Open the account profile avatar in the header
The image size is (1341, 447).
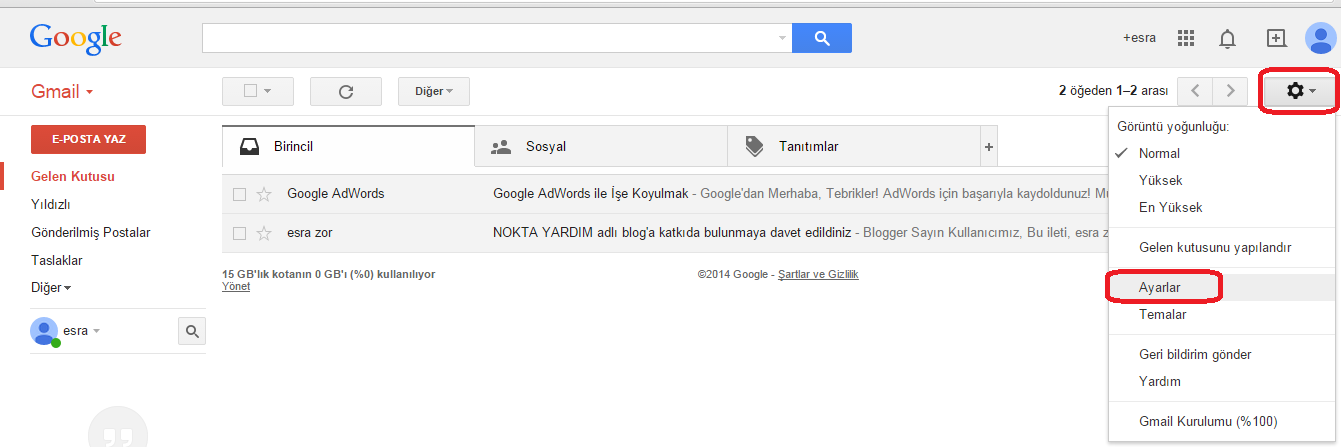[x=1321, y=38]
